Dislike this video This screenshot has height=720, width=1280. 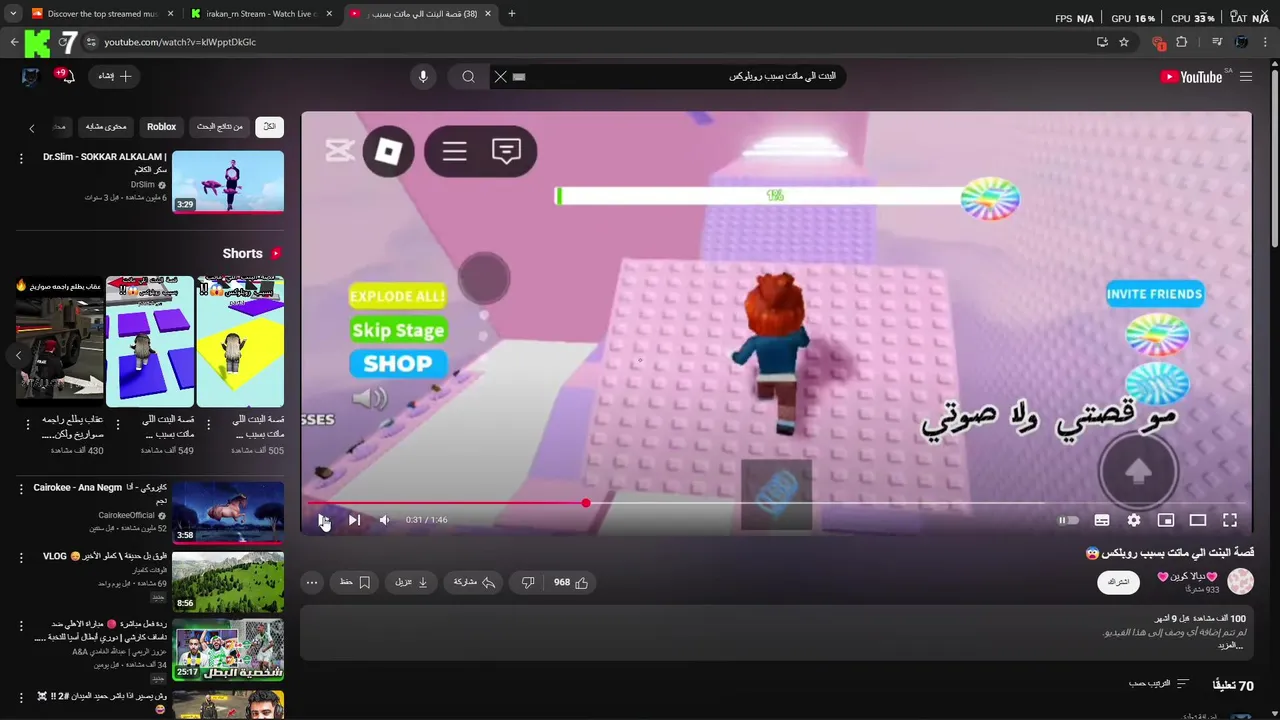(x=528, y=582)
